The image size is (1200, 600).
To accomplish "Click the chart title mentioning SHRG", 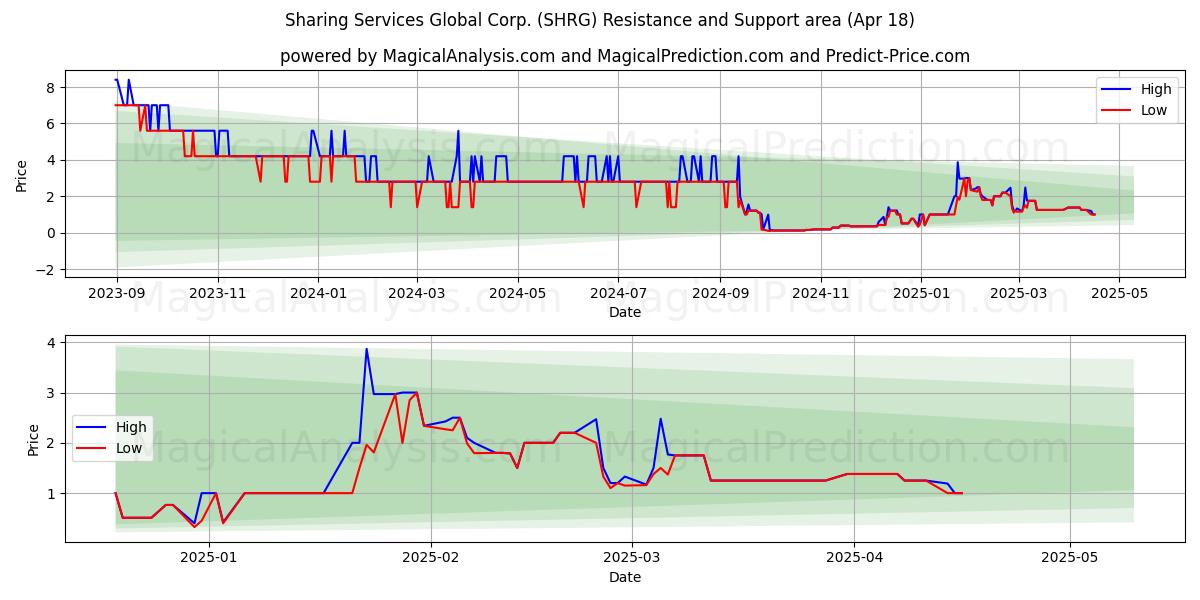I will [x=599, y=20].
